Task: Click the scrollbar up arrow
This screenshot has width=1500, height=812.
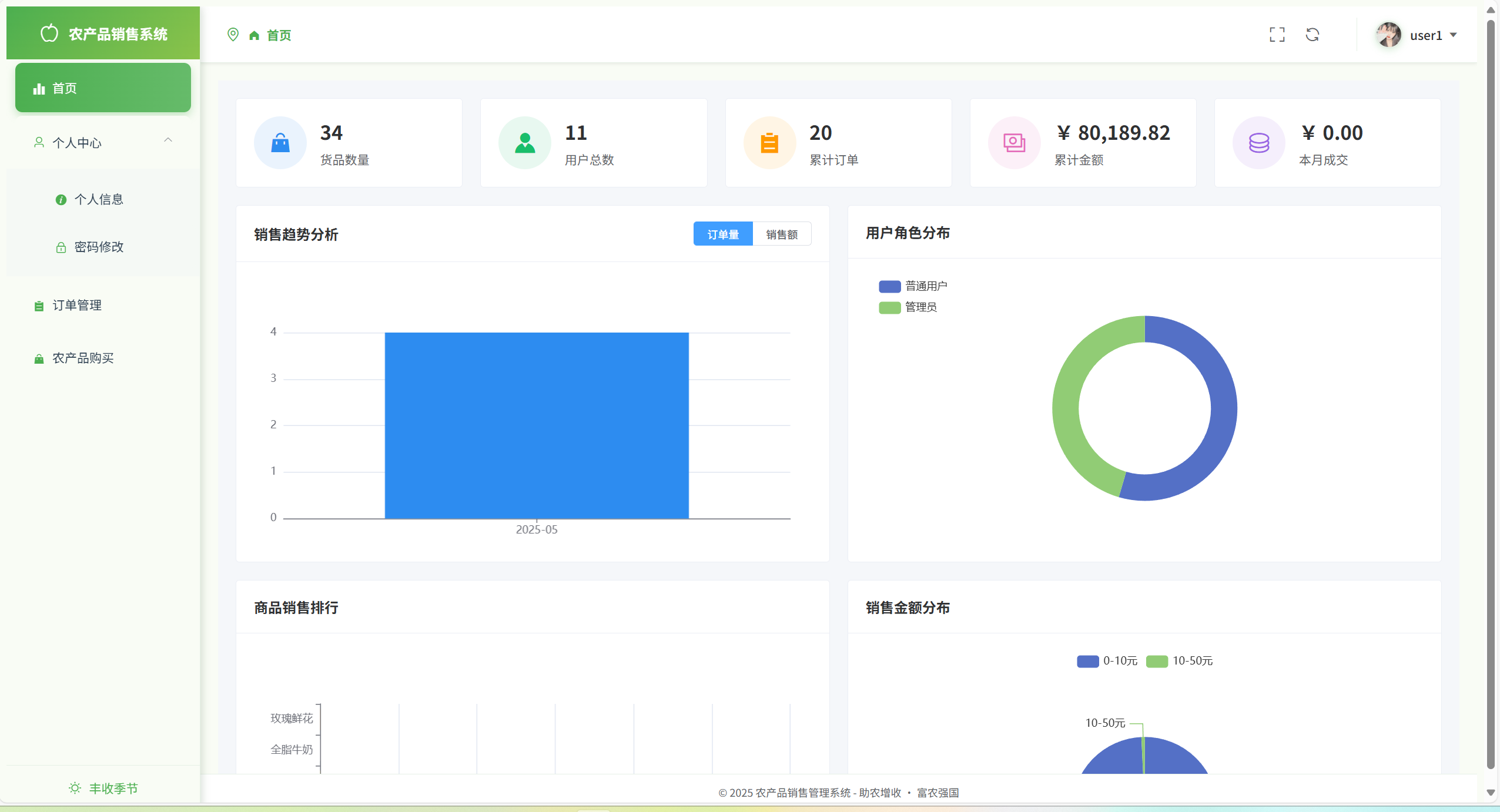Action: tap(1491, 10)
